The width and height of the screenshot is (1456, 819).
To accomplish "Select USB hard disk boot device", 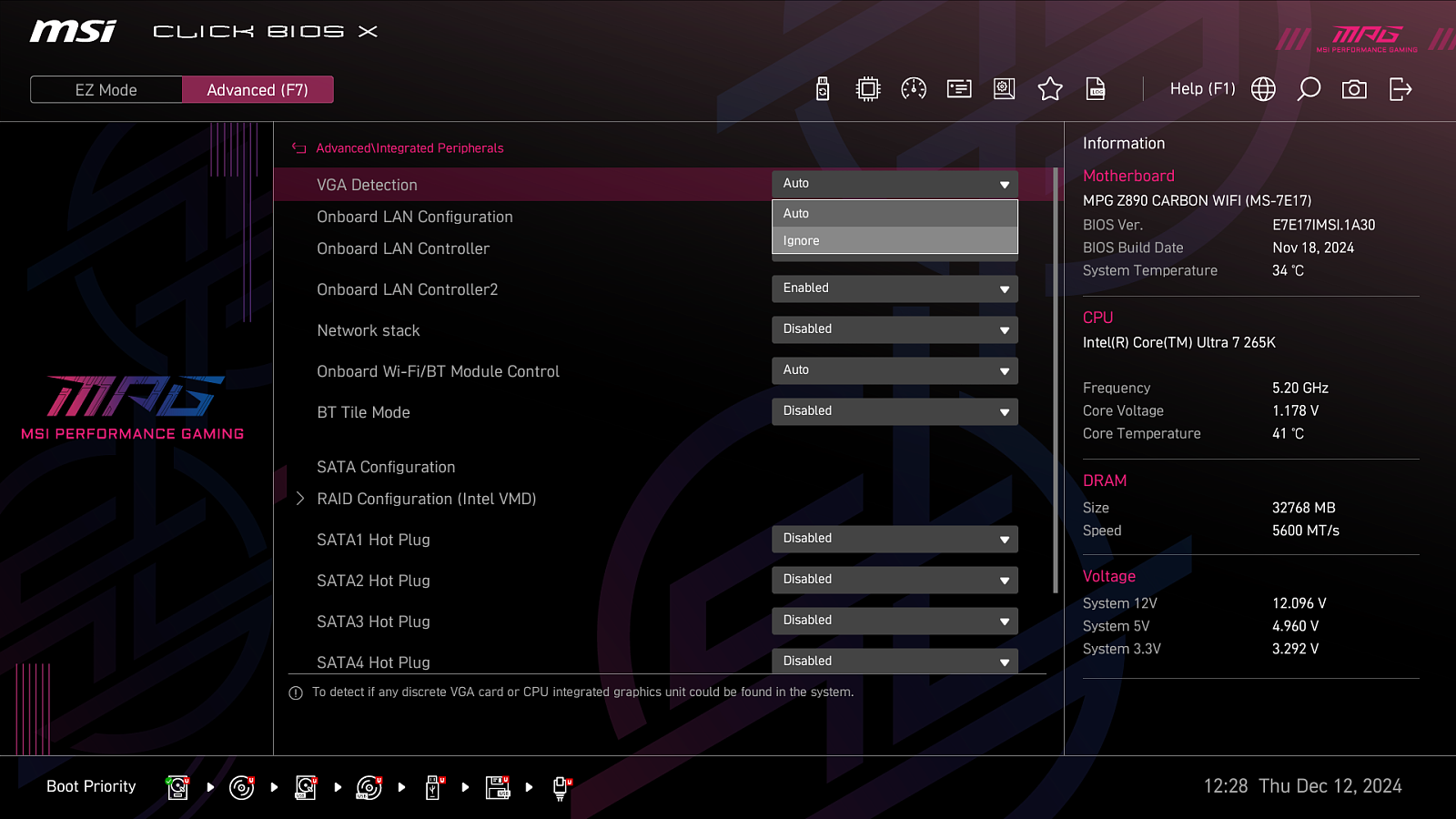I will coord(306,787).
